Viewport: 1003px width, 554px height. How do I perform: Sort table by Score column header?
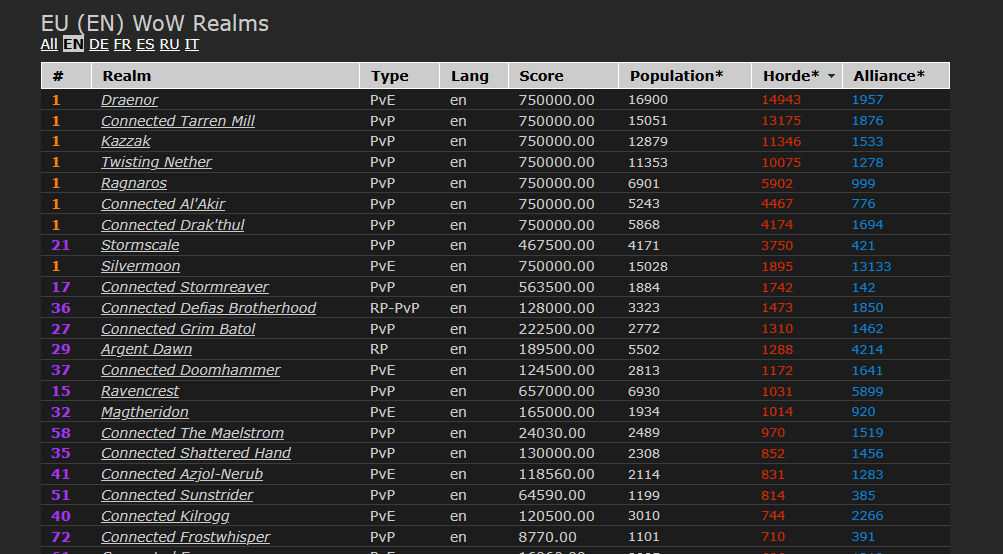click(564, 75)
